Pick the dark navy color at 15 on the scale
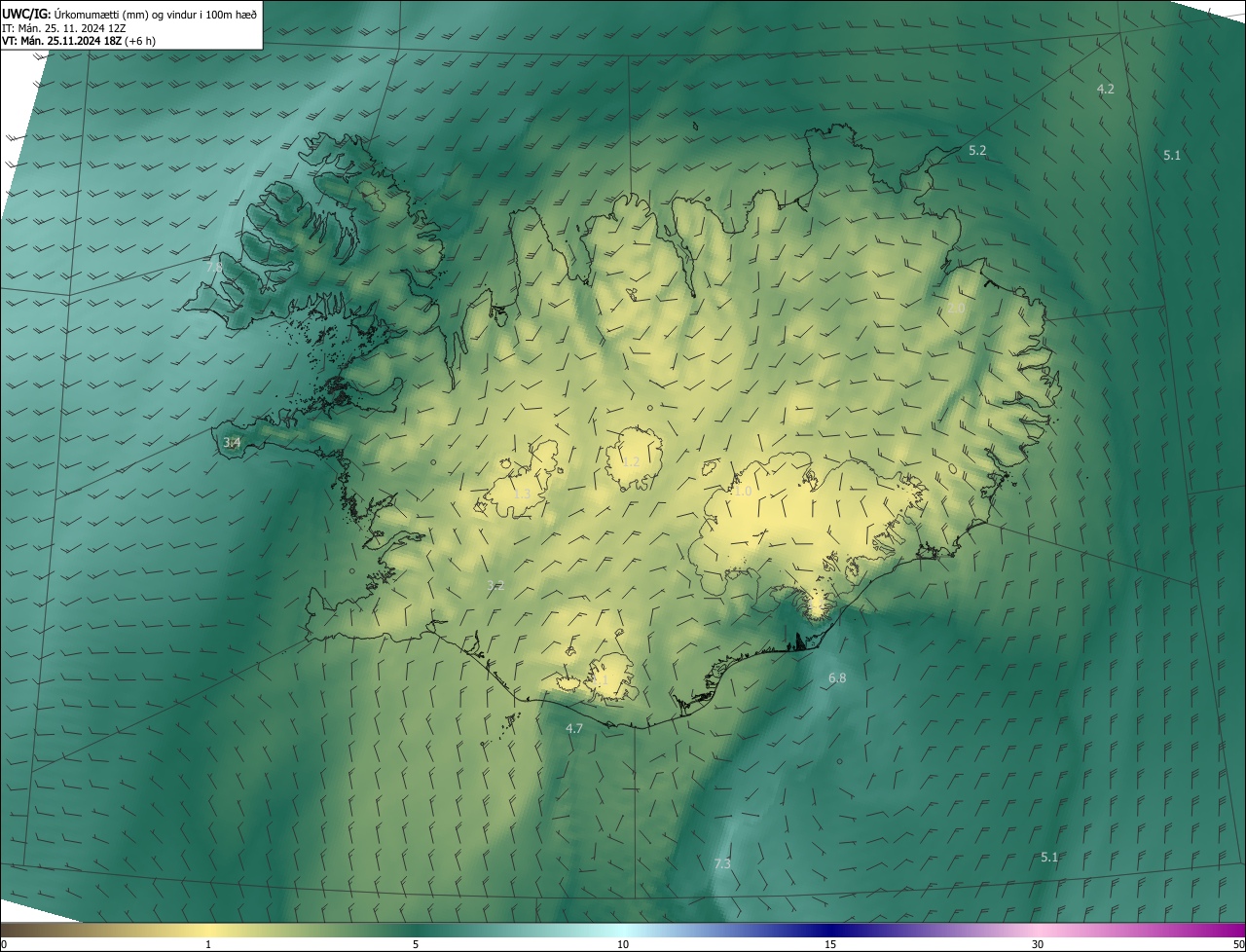Screen dimensions: 1246x952 [x=830, y=931]
